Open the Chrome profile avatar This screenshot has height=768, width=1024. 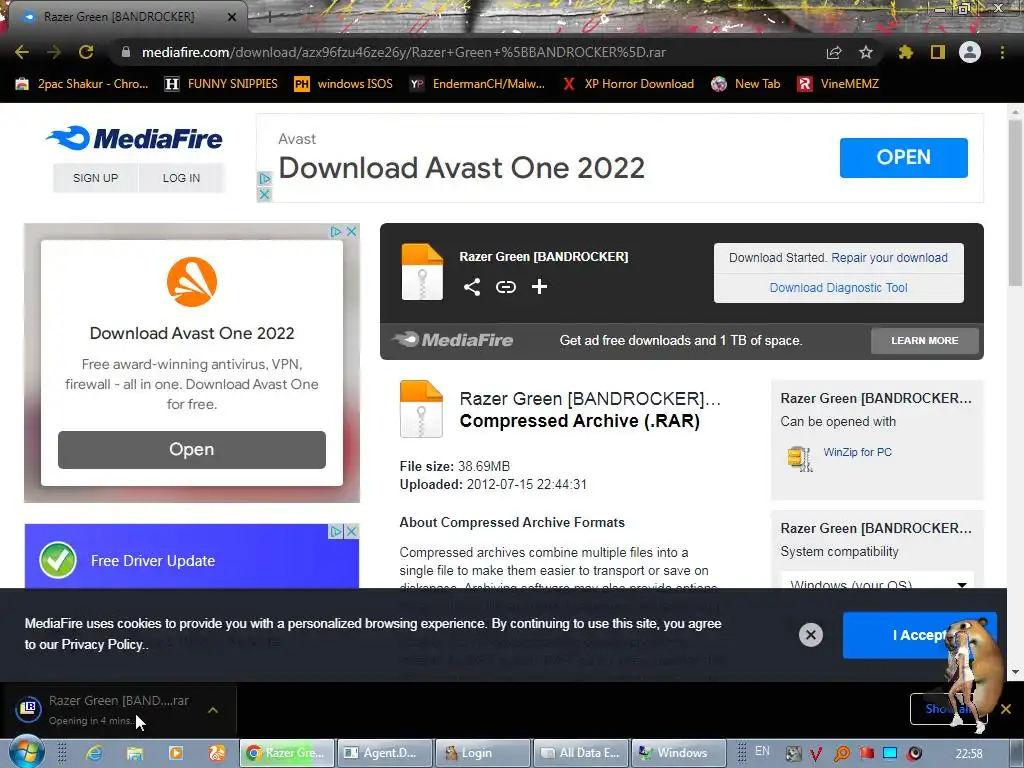(970, 52)
